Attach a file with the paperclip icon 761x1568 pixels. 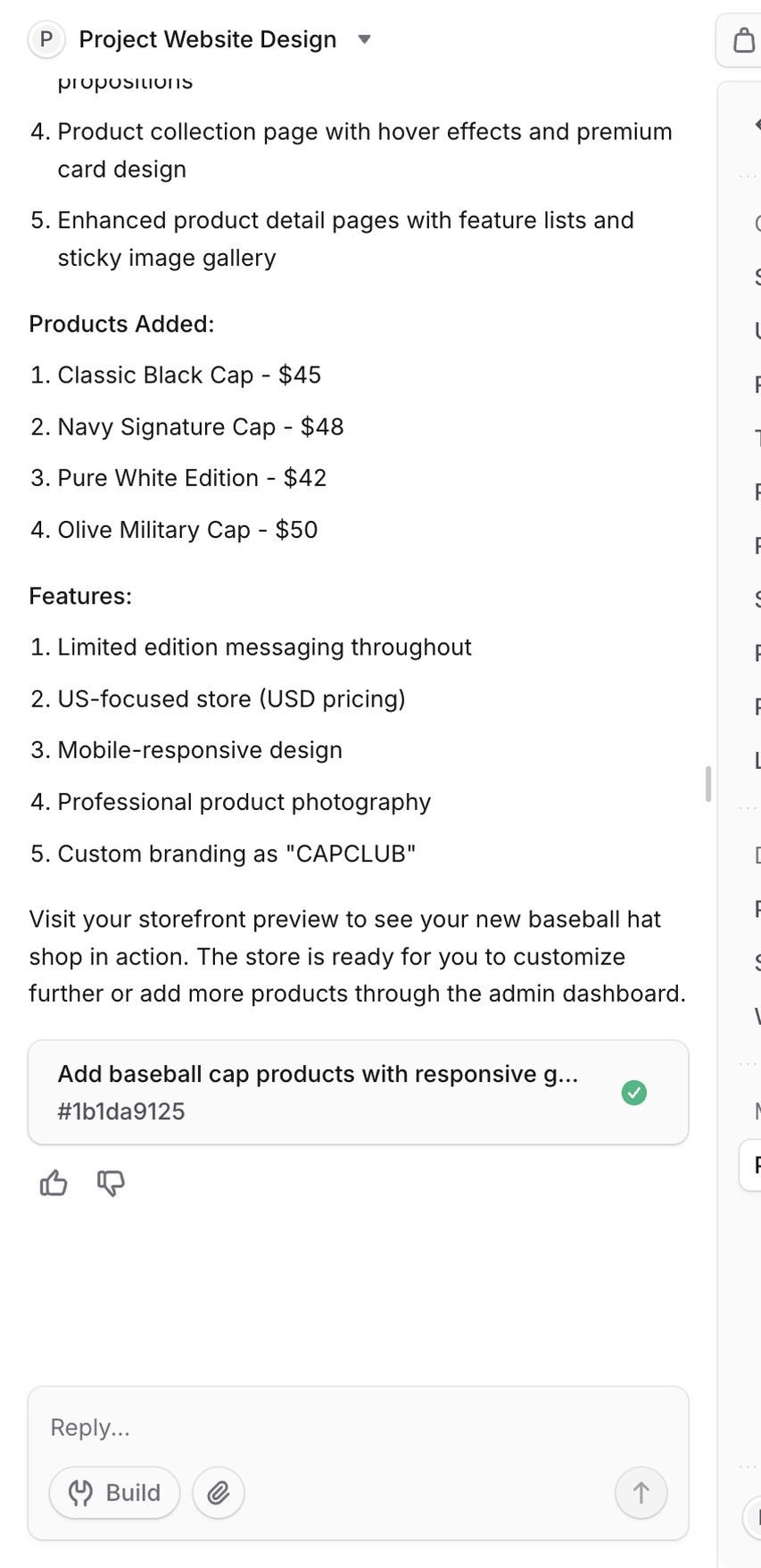click(219, 1492)
